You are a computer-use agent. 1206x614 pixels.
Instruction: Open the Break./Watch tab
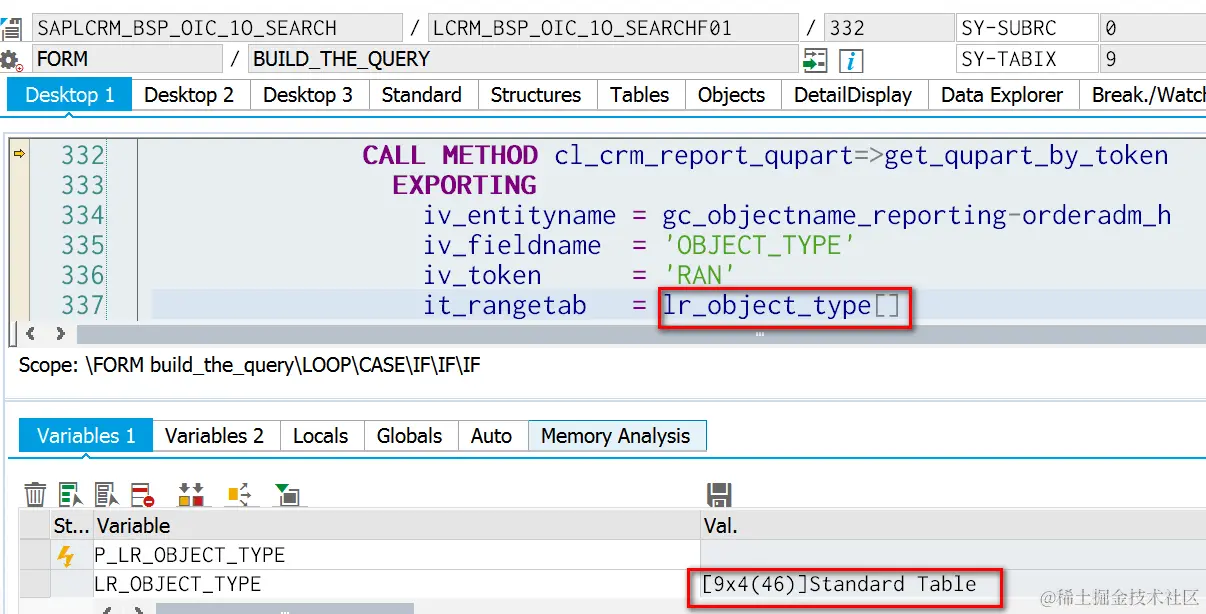1143,95
